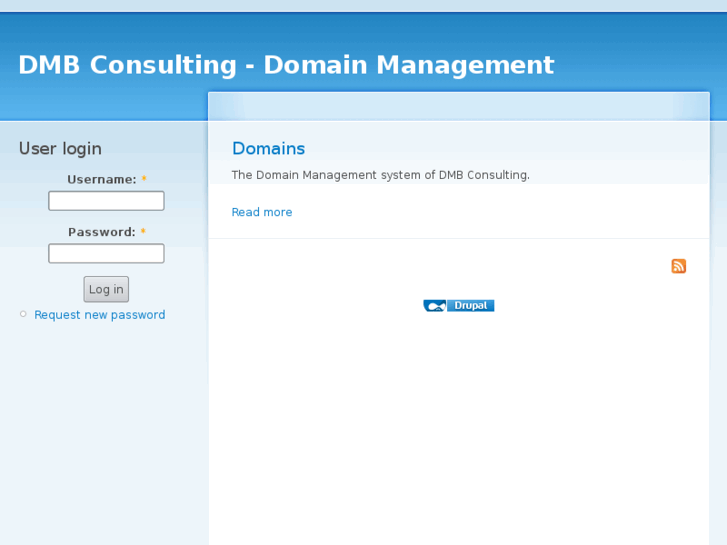The height and width of the screenshot is (545, 727).
Task: Follow the Request new password link
Action: tap(100, 315)
